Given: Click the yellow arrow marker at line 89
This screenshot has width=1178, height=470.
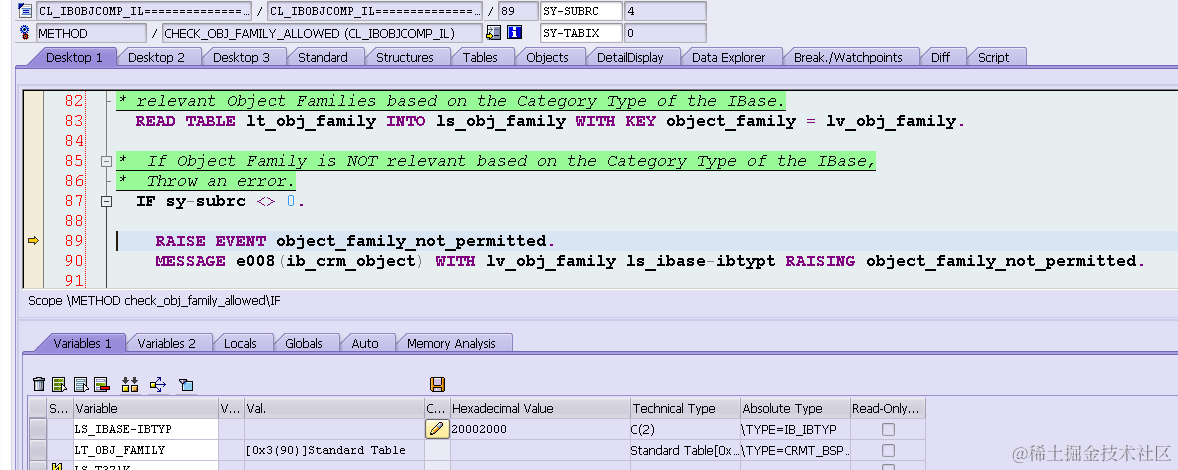Looking at the screenshot, I should pyautogui.click(x=33, y=240).
